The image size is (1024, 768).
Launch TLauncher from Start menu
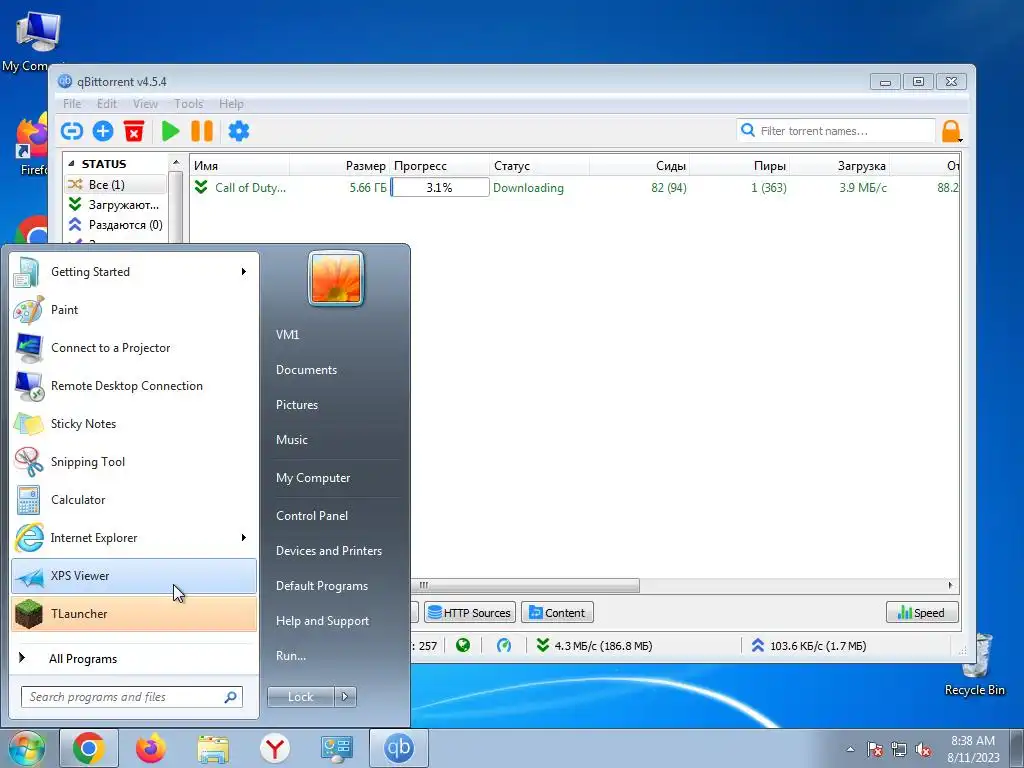(x=135, y=614)
